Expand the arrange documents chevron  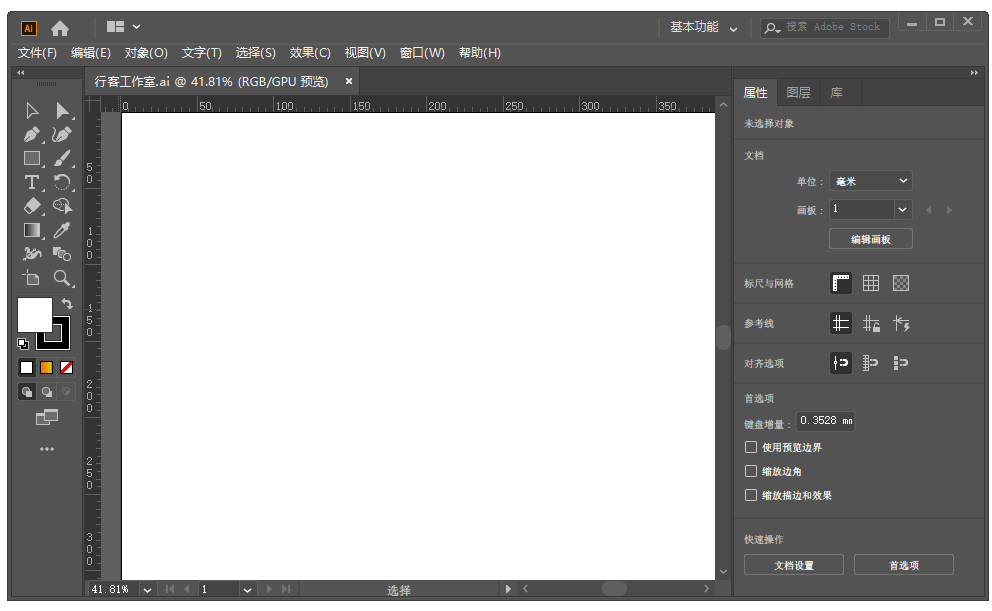(137, 27)
